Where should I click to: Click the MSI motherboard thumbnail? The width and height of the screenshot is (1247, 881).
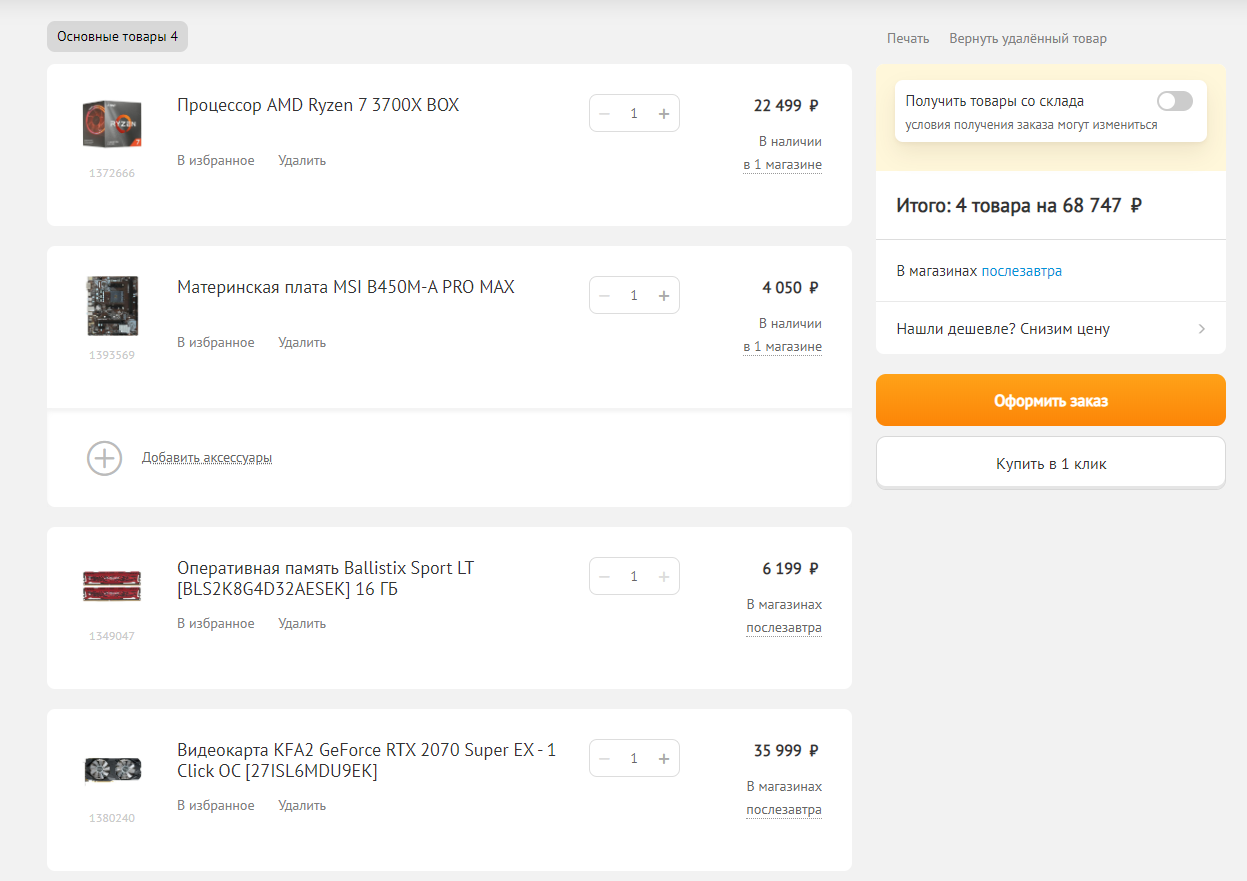click(x=112, y=305)
